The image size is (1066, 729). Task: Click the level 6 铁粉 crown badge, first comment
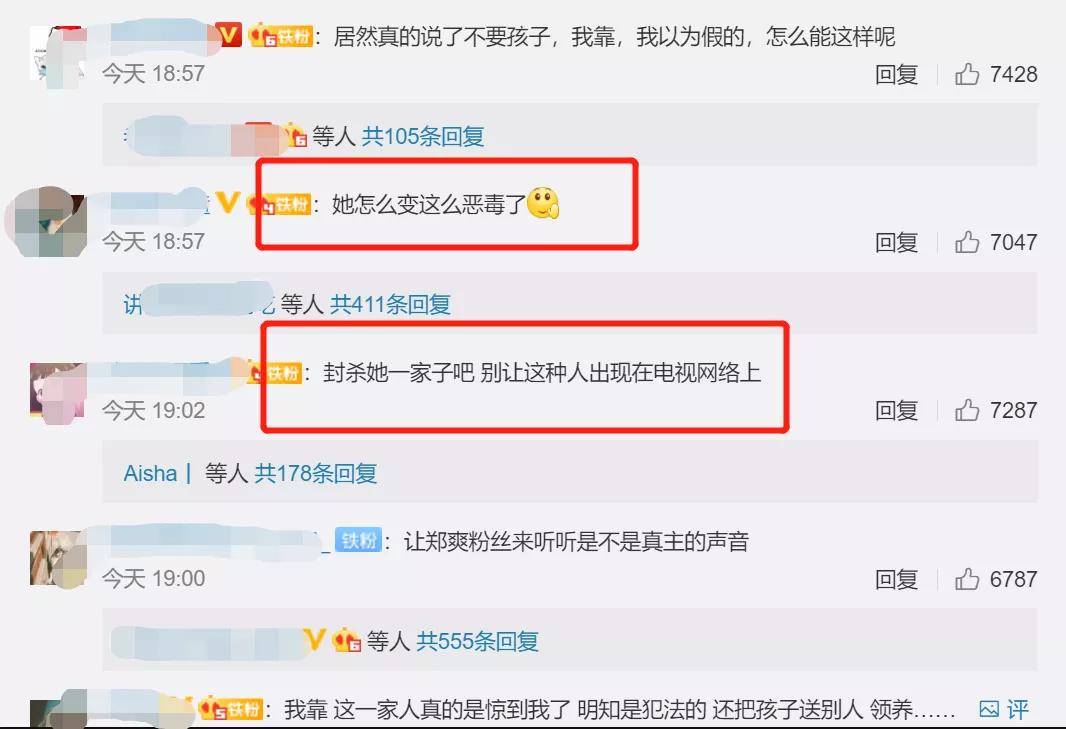(x=280, y=35)
